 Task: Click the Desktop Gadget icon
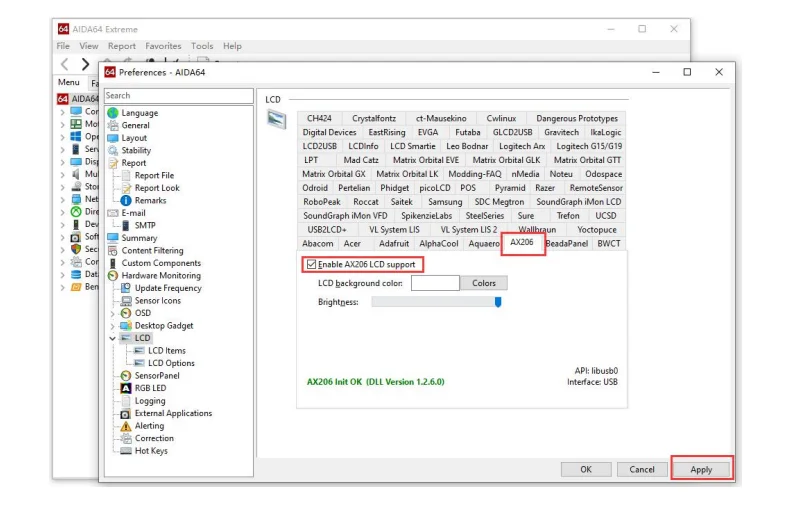click(126, 326)
